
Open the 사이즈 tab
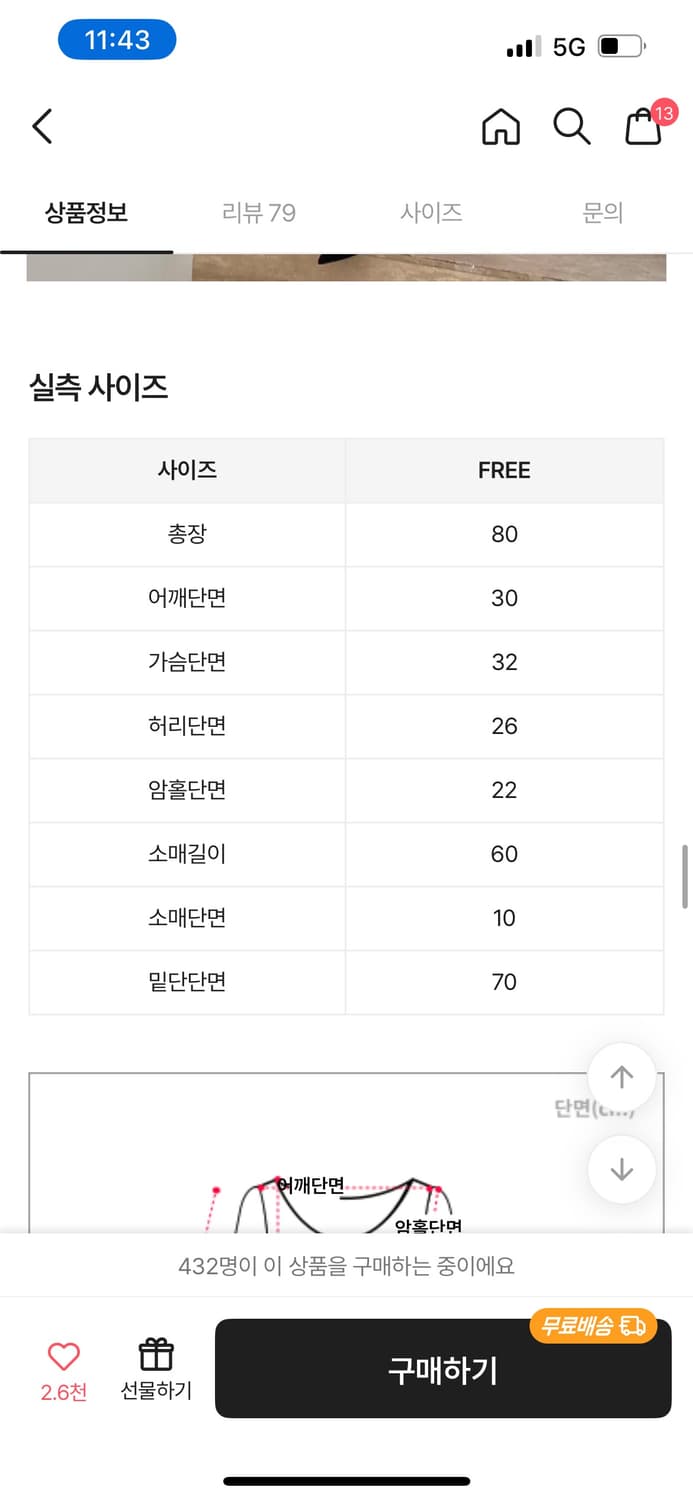[x=430, y=211]
